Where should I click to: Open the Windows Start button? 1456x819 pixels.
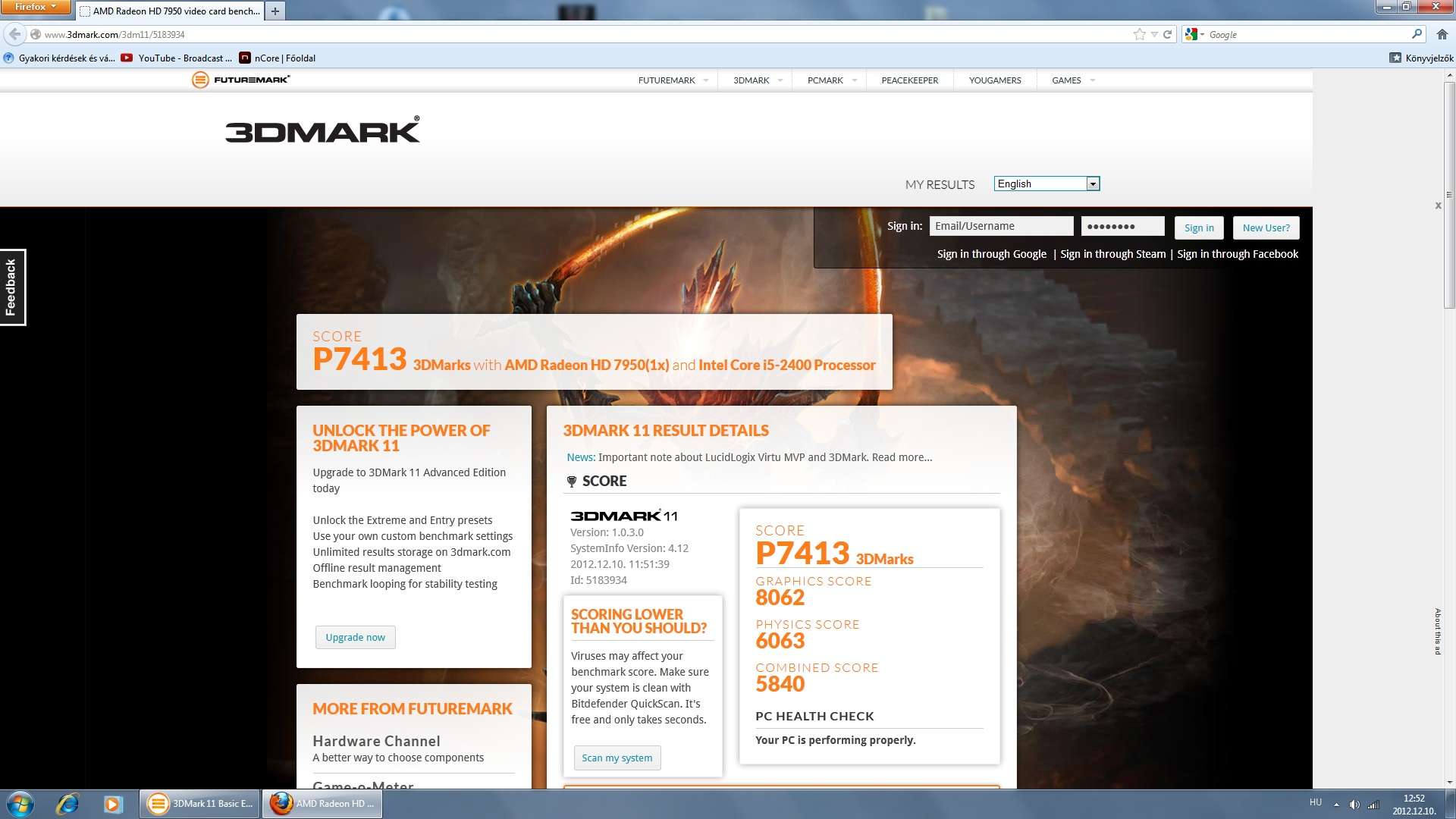(20, 804)
